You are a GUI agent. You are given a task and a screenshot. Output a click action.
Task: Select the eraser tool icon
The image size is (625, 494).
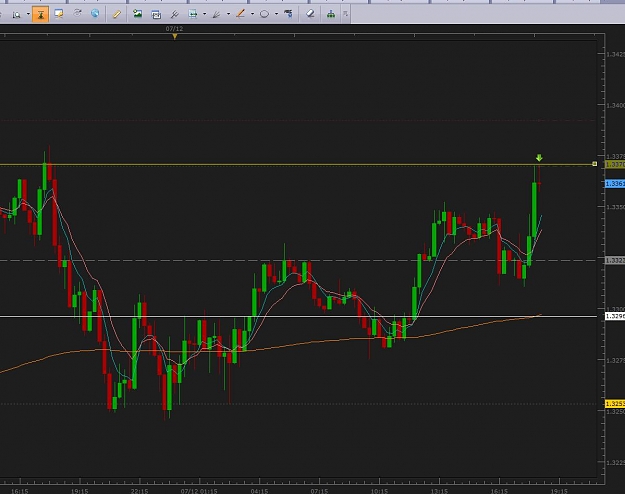310,14
